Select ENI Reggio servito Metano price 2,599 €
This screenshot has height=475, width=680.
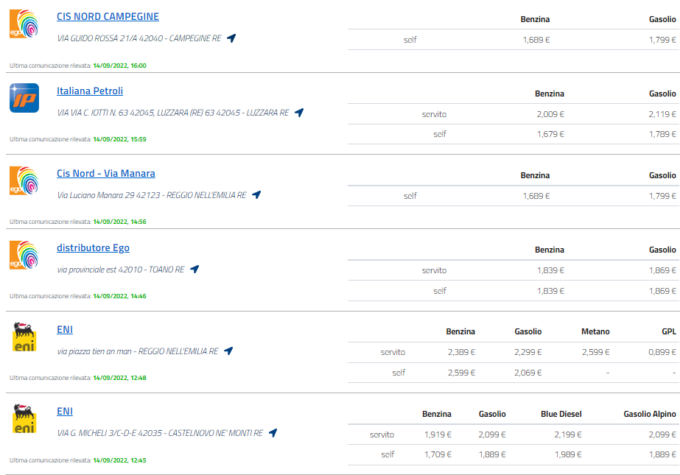pos(595,352)
